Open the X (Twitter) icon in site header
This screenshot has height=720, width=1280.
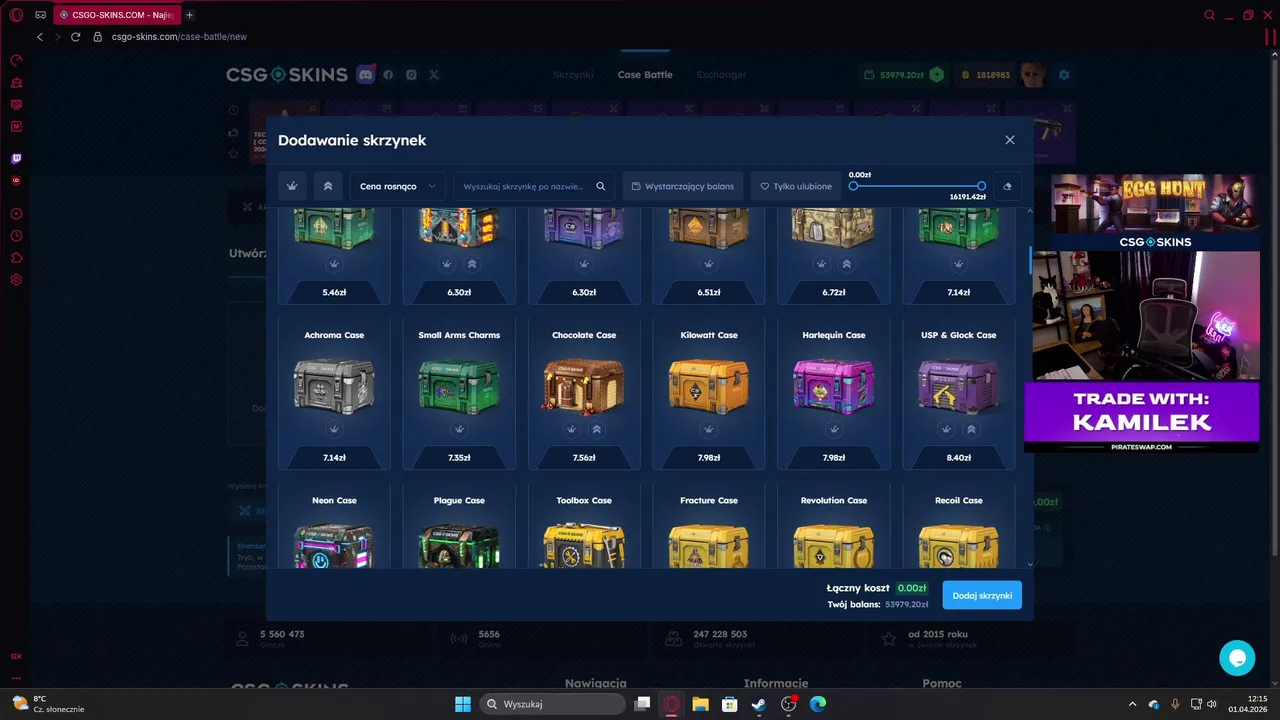[434, 75]
